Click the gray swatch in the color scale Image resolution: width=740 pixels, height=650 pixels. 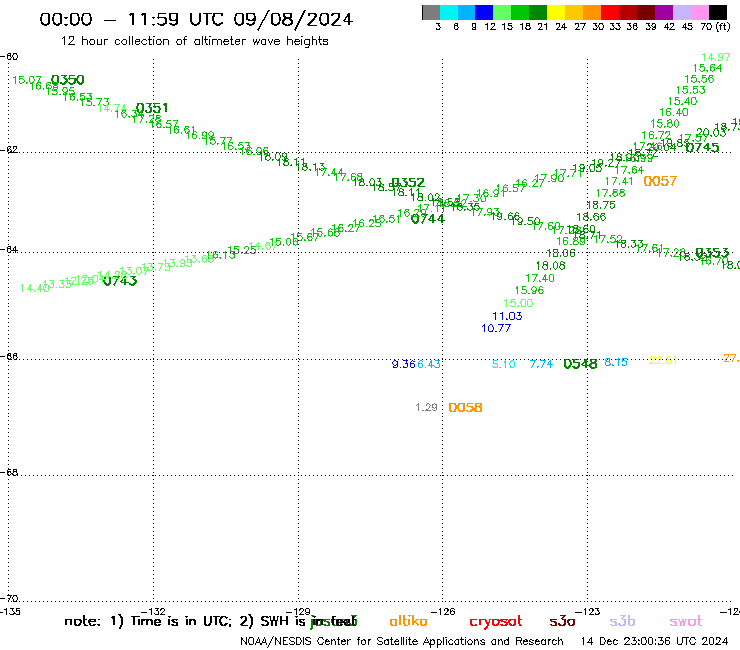(431, 12)
